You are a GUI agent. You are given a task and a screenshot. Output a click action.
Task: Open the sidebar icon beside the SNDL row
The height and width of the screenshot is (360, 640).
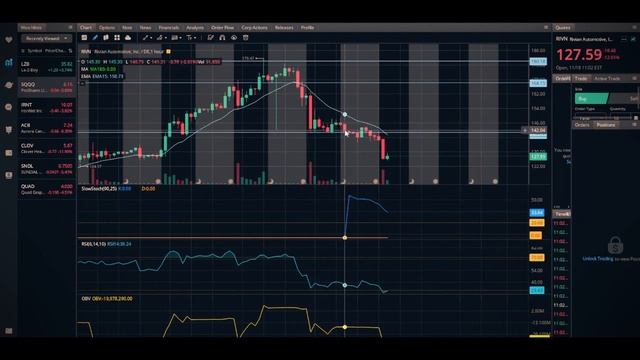(9, 175)
